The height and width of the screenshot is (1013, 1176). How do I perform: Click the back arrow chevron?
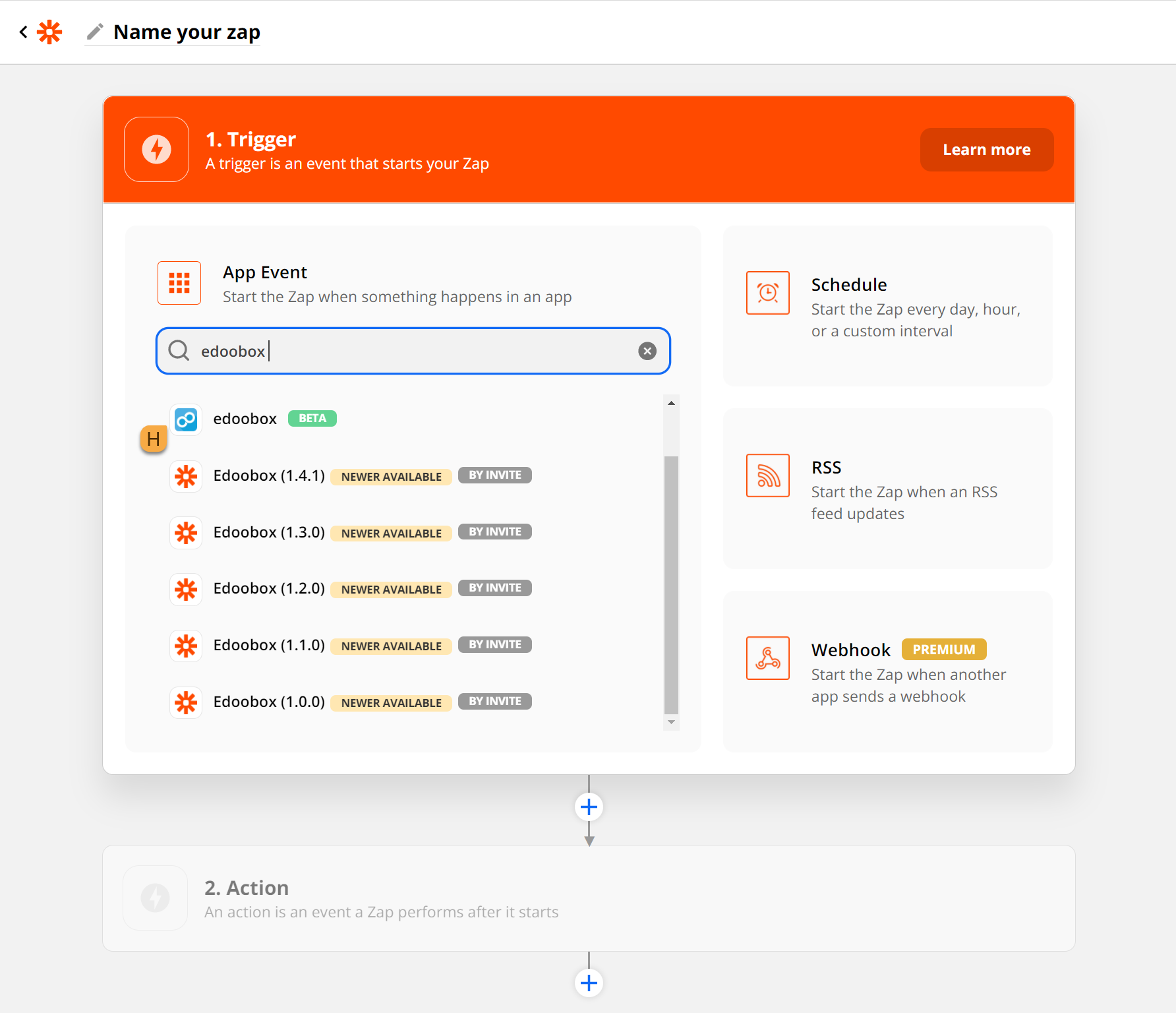pos(24,32)
